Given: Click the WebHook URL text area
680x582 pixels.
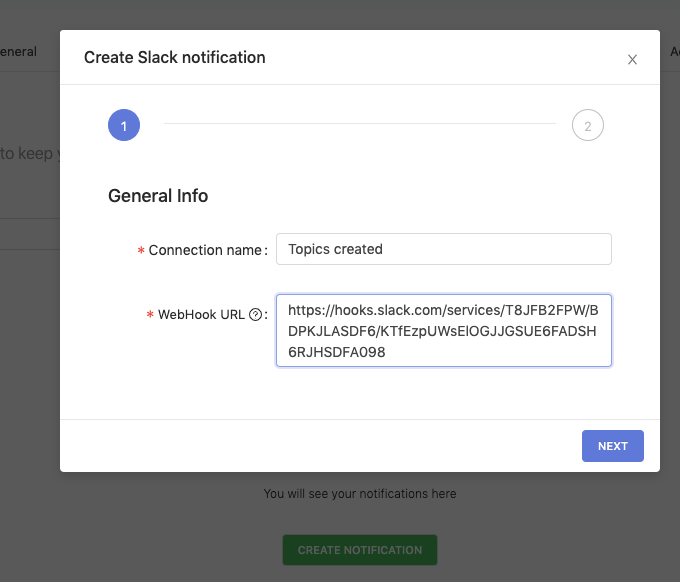Looking at the screenshot, I should [444, 330].
